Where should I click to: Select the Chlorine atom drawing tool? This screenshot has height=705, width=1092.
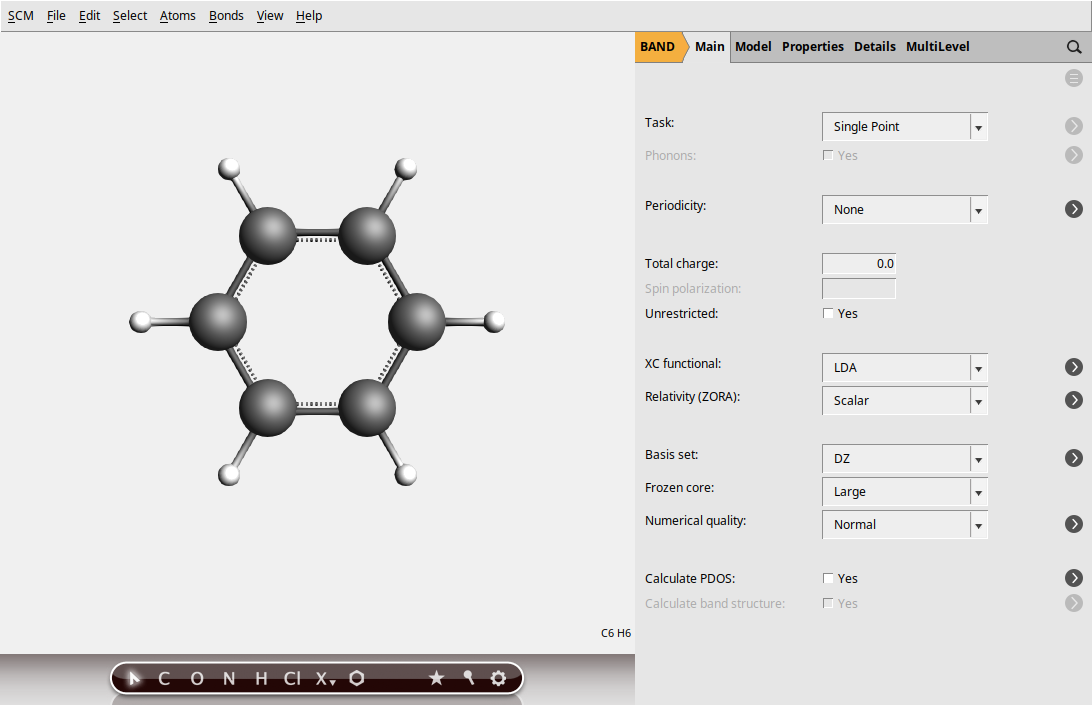[291, 678]
